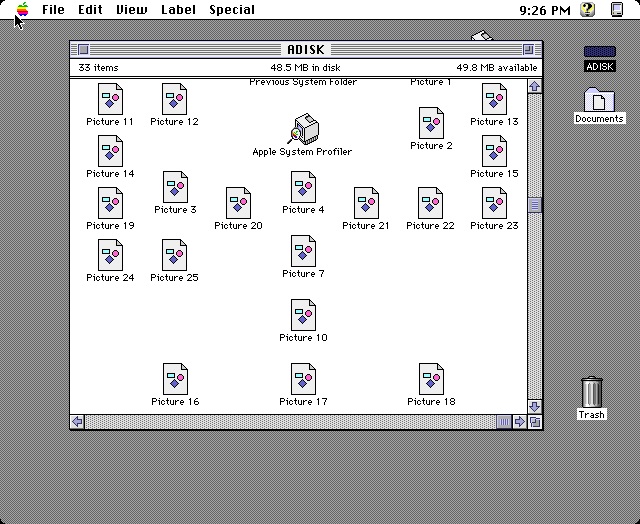Select the Trash can icon
Screen dimensions: 640x524
pos(591,392)
